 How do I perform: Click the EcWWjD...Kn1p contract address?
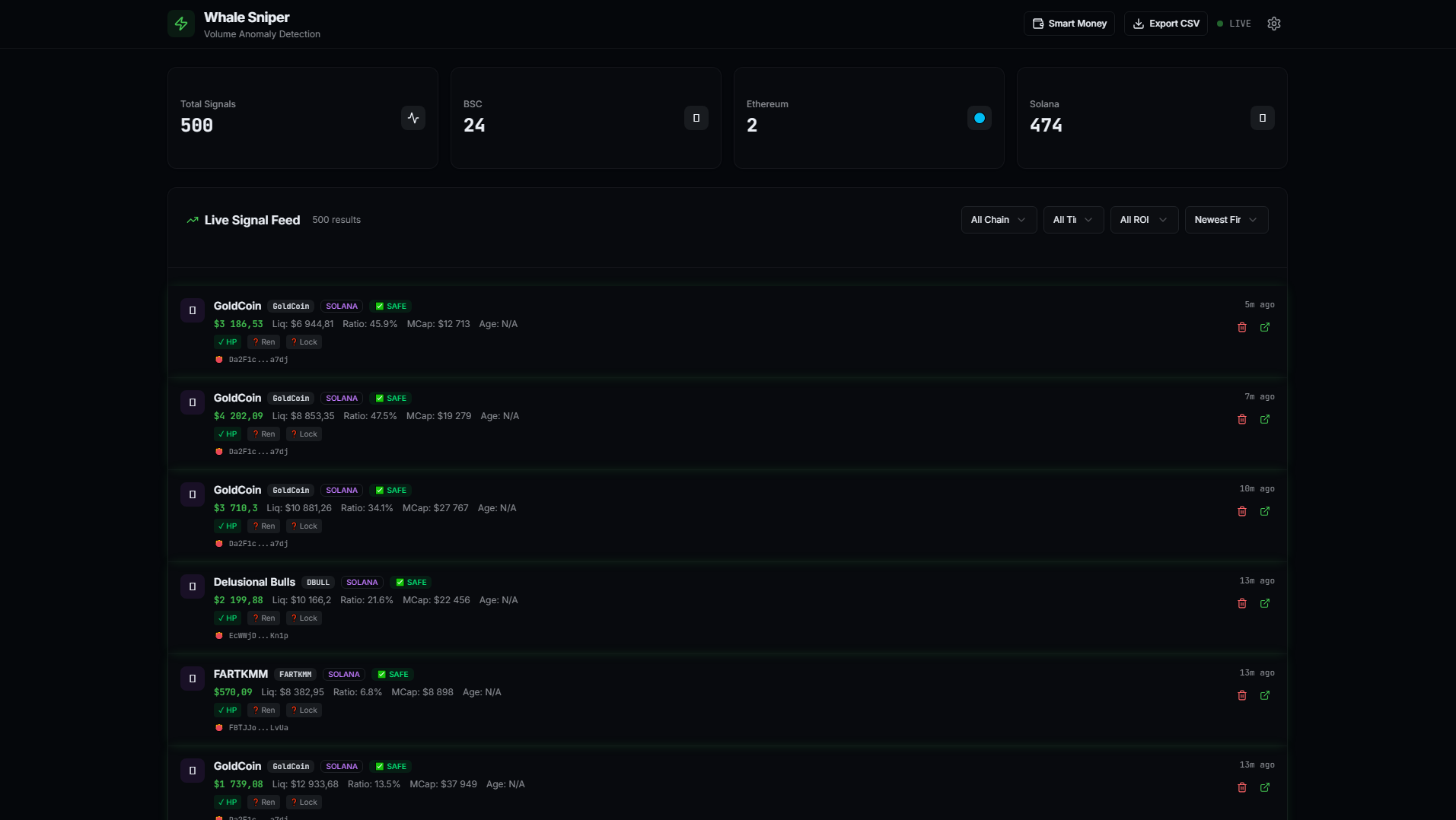(x=258, y=636)
